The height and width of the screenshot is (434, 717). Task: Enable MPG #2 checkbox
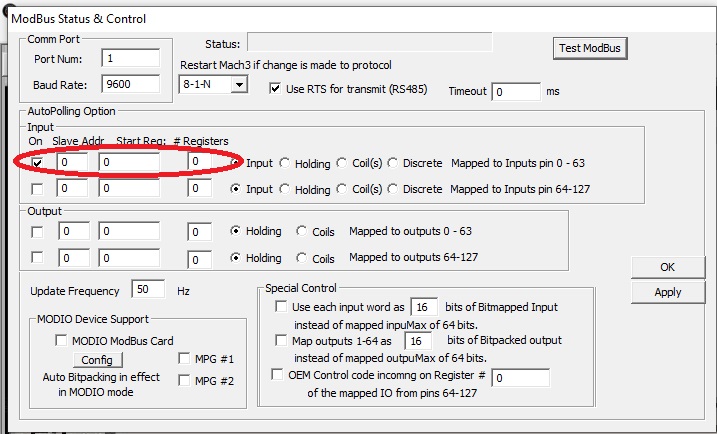tap(184, 380)
